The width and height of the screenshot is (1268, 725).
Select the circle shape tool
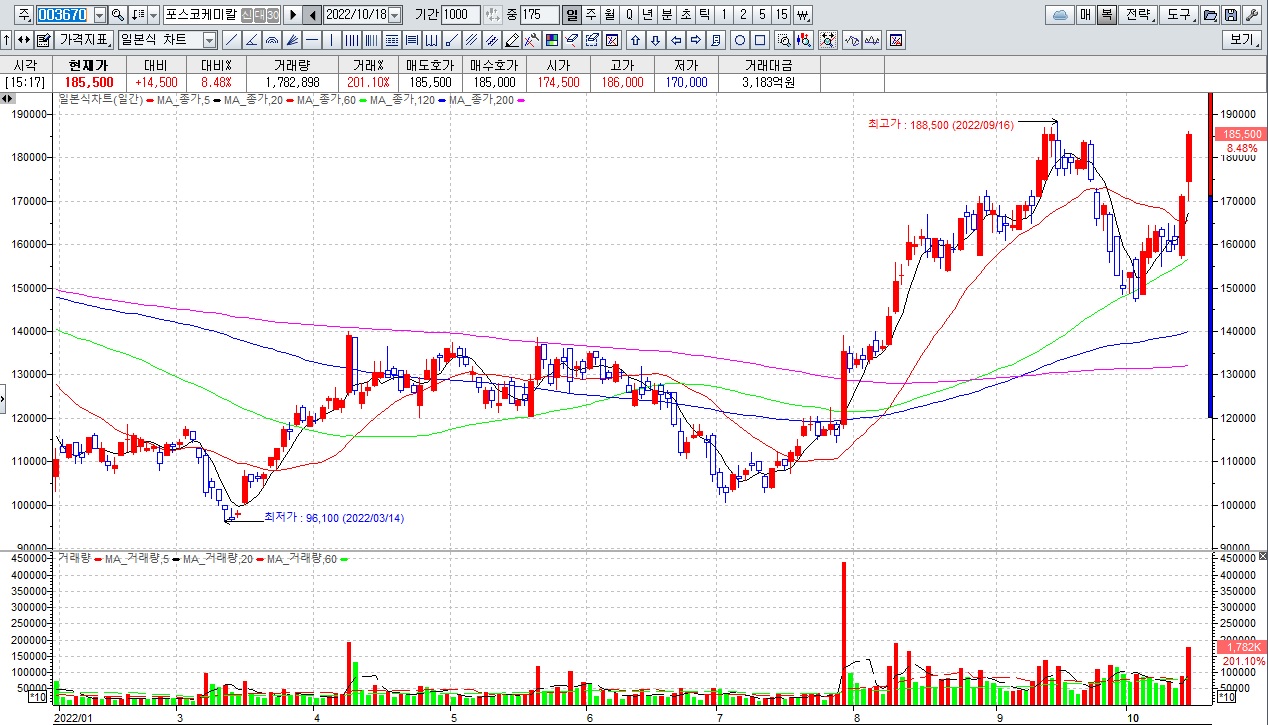coord(740,40)
